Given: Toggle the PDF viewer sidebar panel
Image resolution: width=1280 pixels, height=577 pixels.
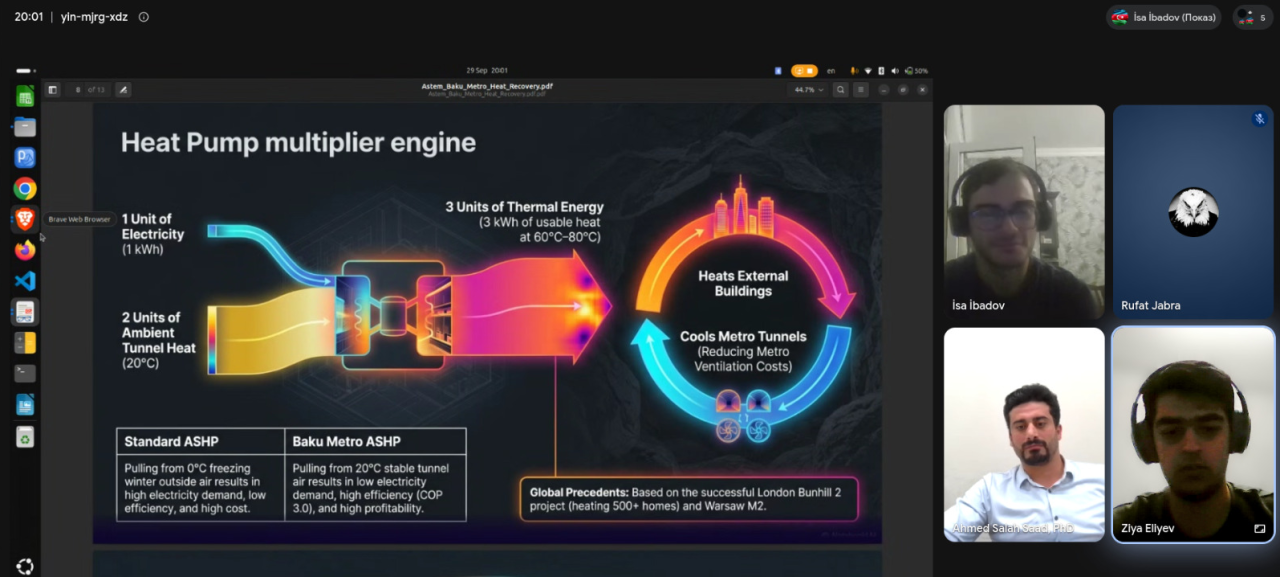Looking at the screenshot, I should click(53, 90).
